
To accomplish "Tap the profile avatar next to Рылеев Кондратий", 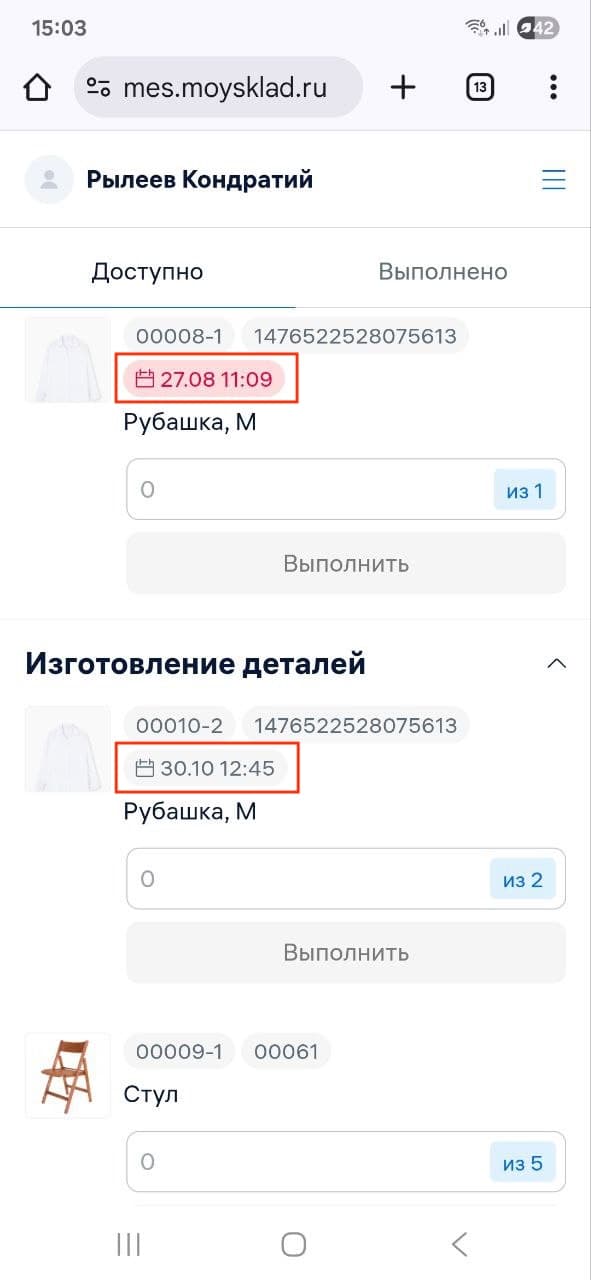I will [x=48, y=178].
